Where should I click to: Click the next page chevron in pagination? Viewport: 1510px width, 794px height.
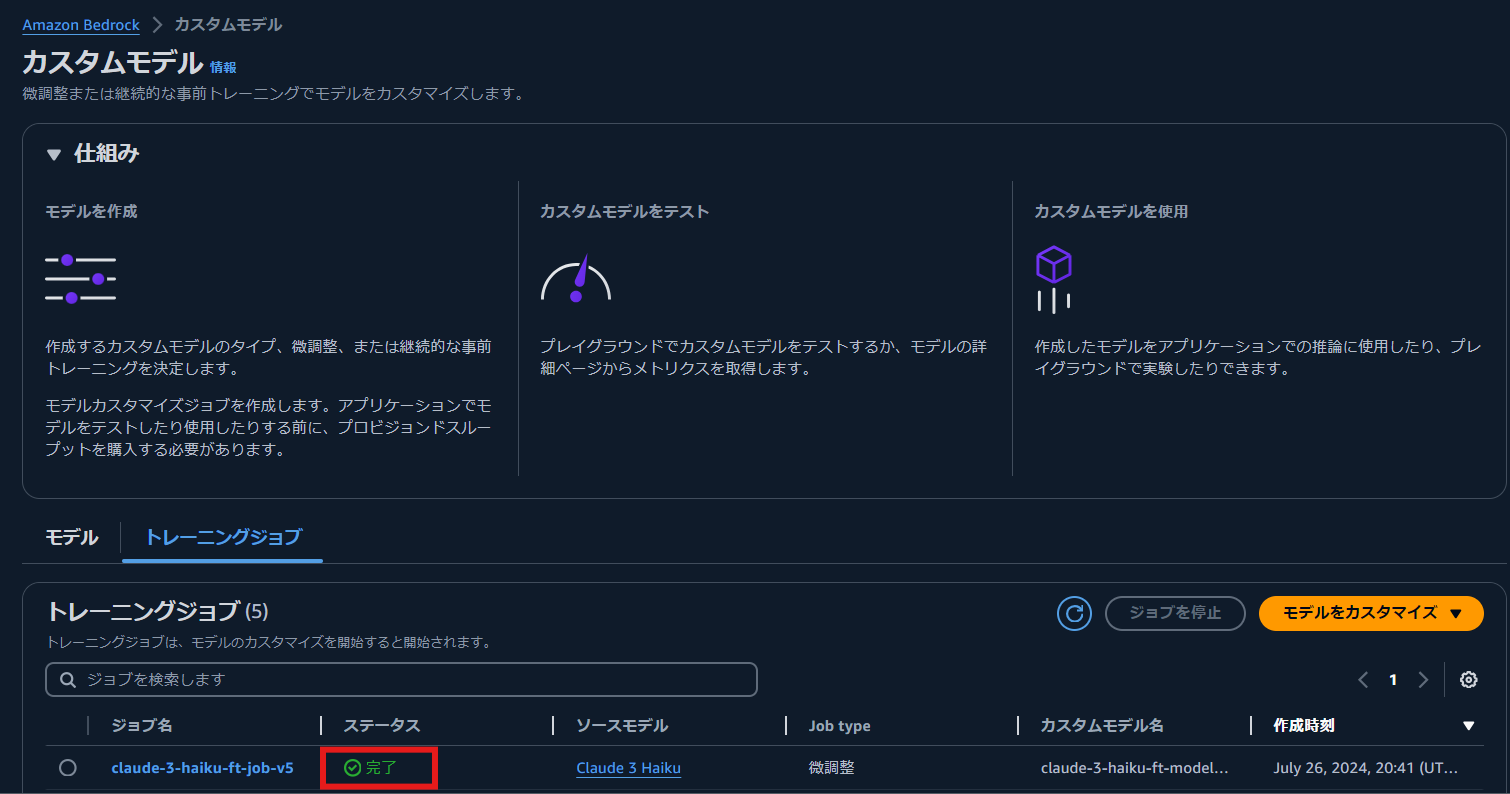click(1423, 679)
